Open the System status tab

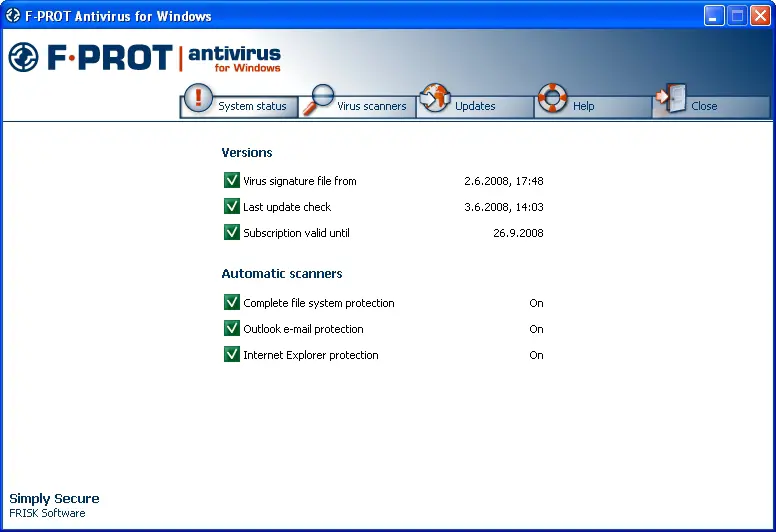240,106
